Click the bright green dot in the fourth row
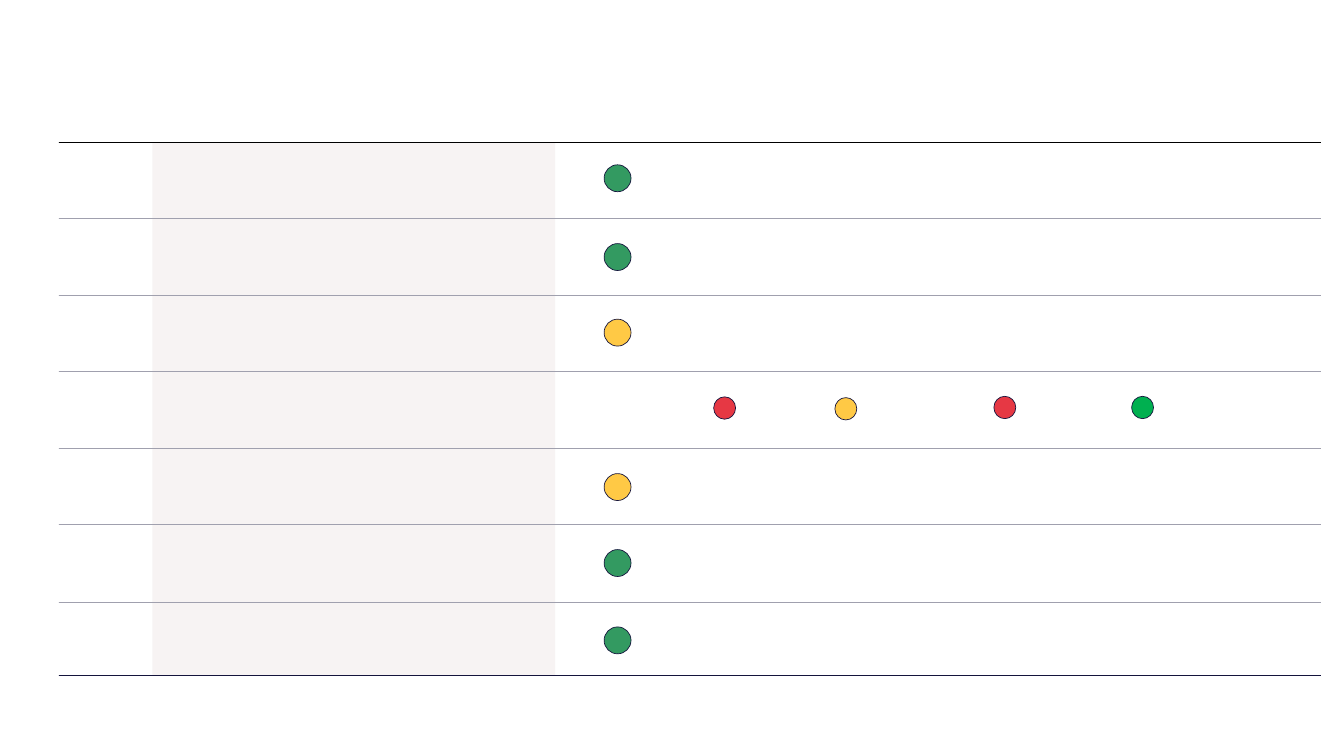The height and width of the screenshot is (750, 1333). tap(1142, 408)
